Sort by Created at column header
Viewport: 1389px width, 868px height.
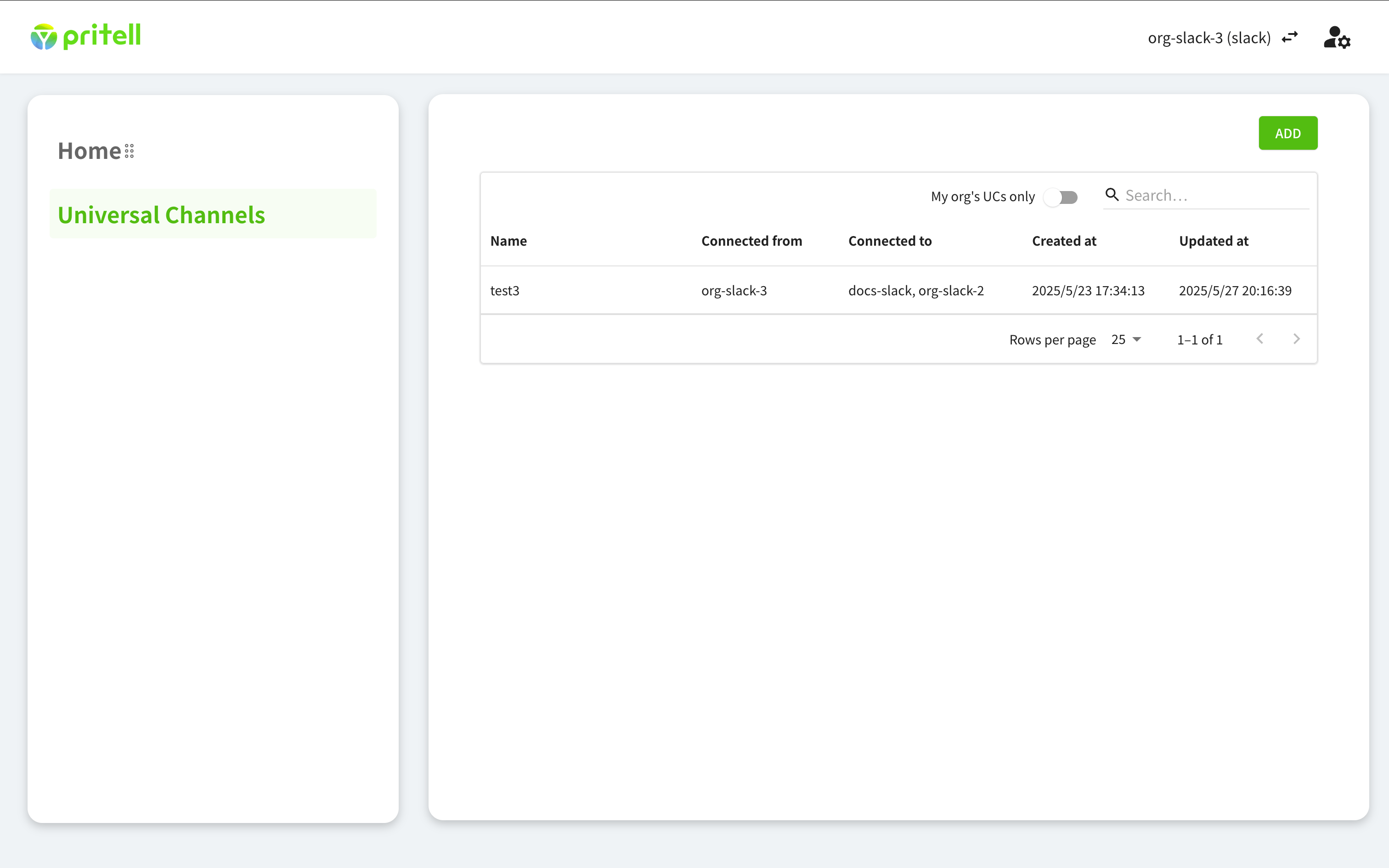(x=1064, y=241)
